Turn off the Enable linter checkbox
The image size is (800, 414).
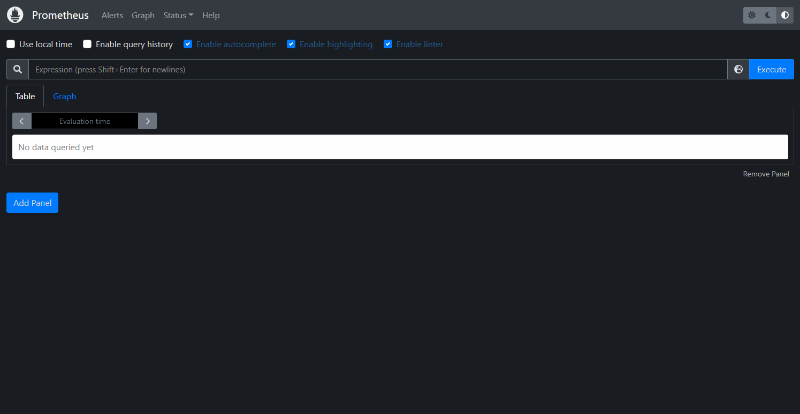(x=388, y=44)
